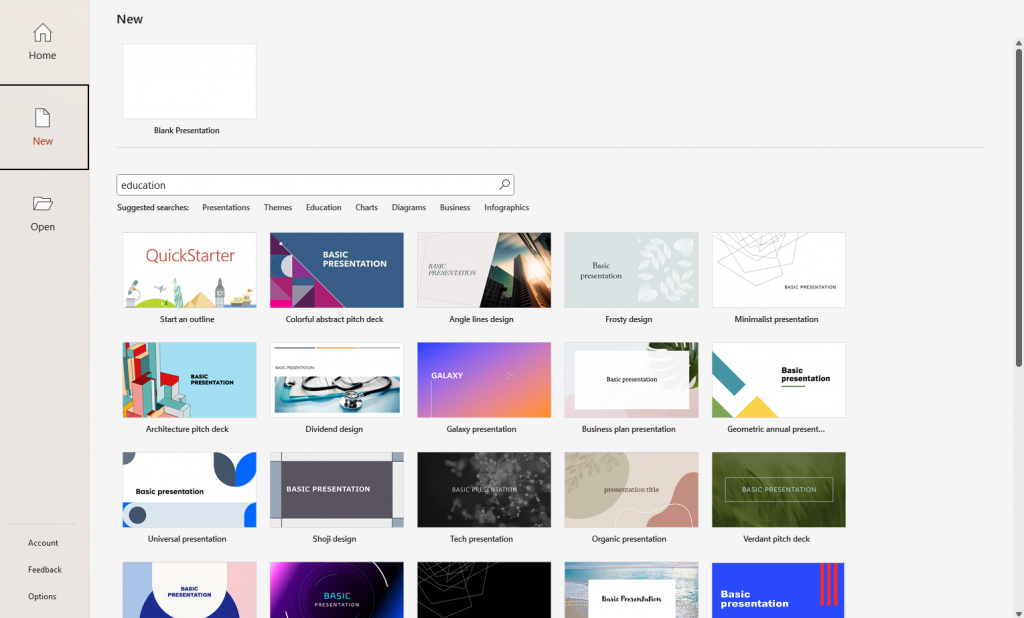This screenshot has width=1024, height=618.
Task: Click the 'Start an outline' label
Action: point(187,319)
